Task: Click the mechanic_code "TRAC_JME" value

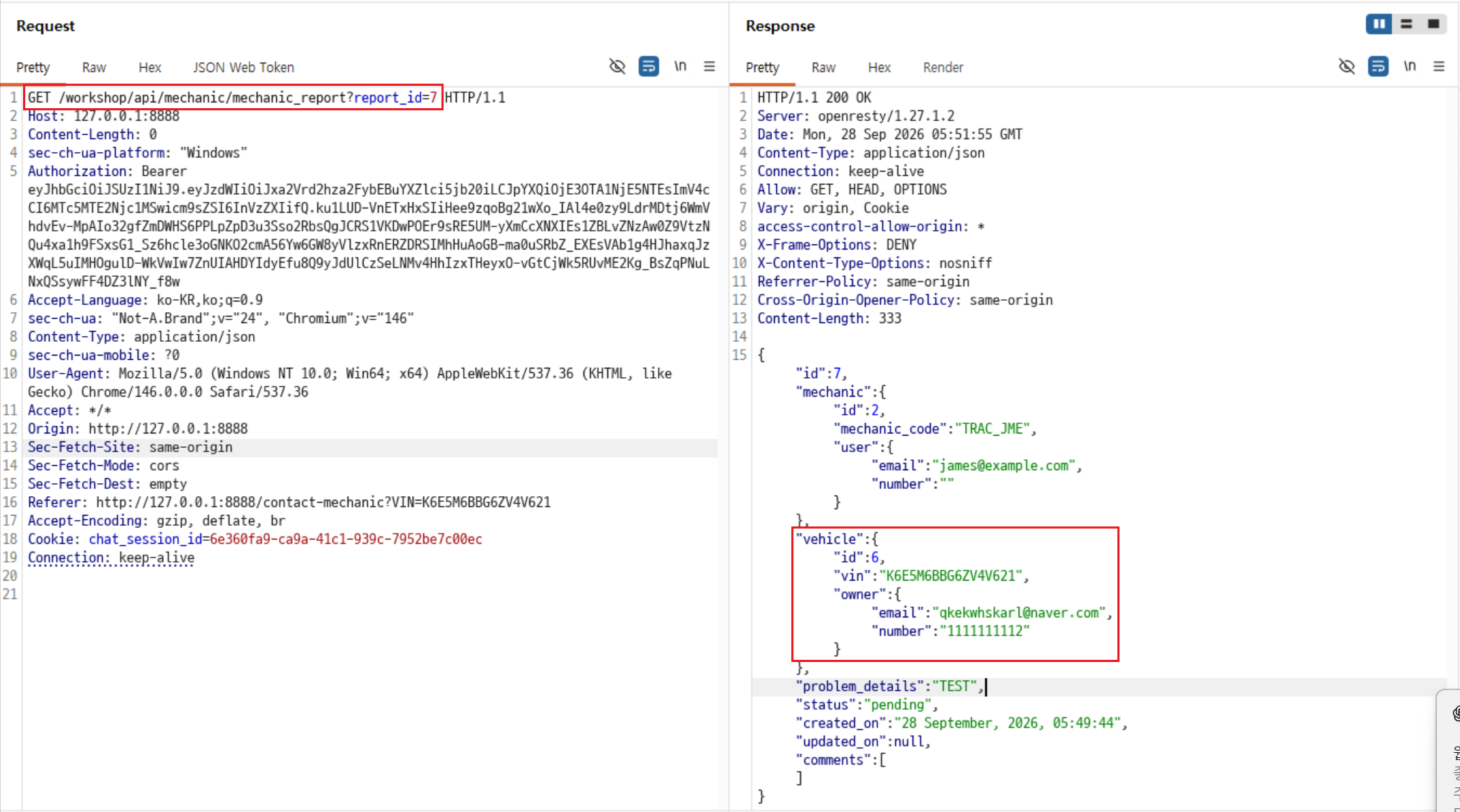Action: pos(992,428)
